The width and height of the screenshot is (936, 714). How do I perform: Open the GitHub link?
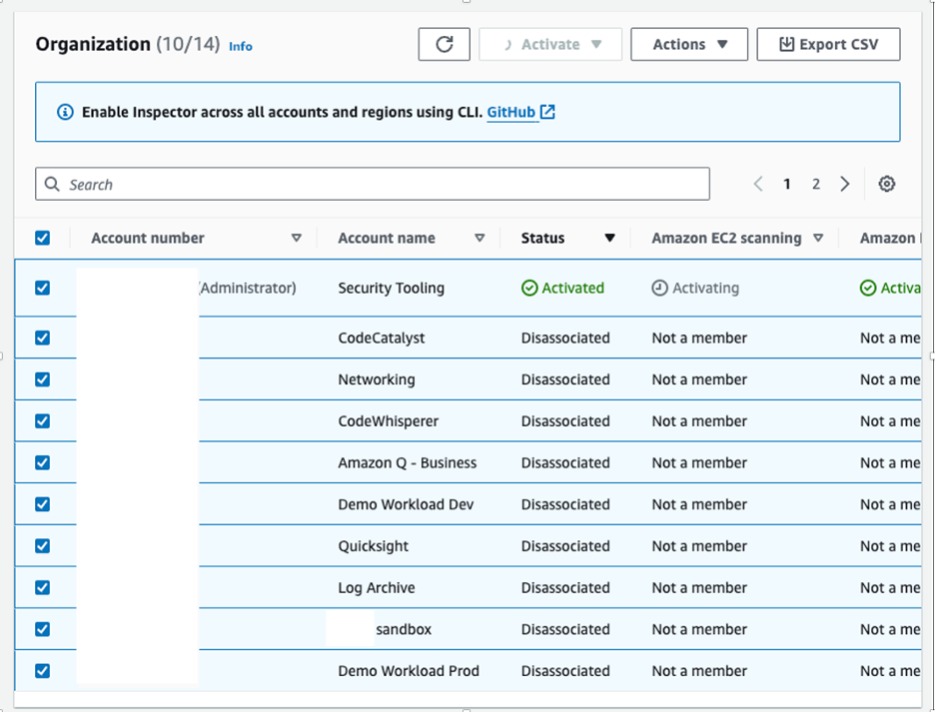click(x=511, y=112)
